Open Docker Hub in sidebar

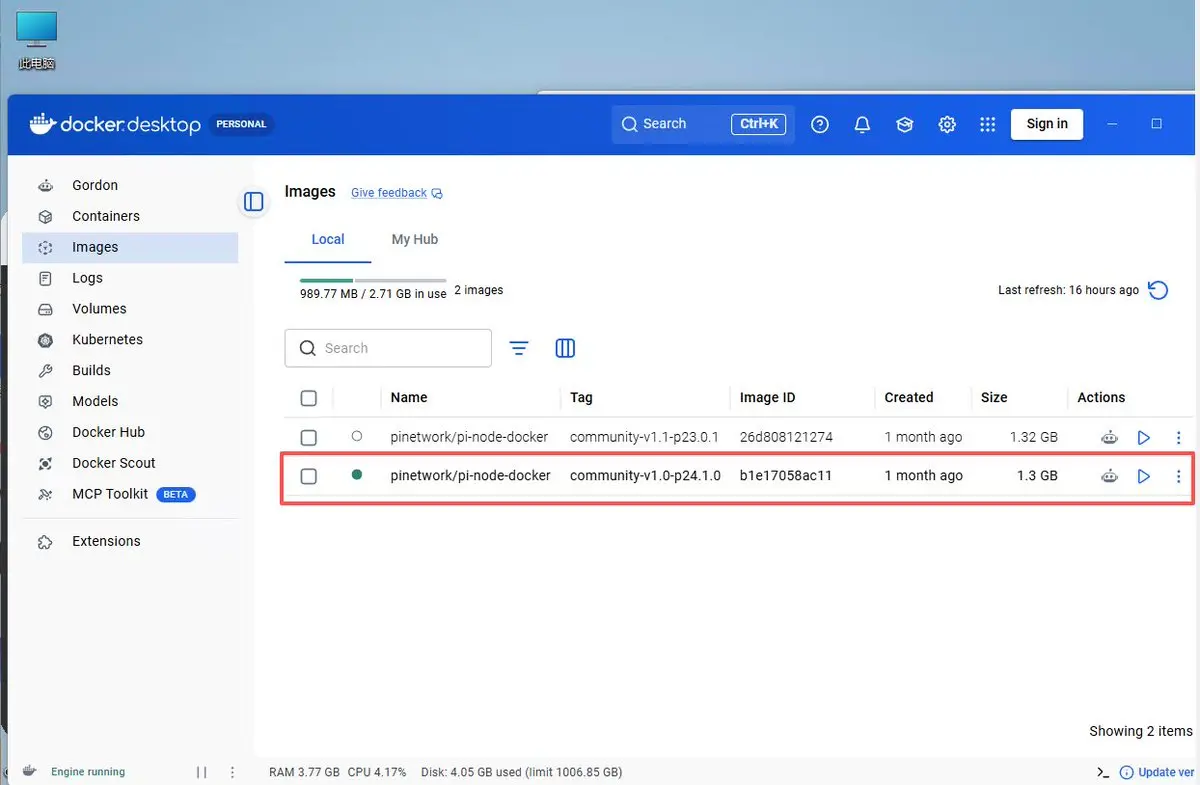click(130, 432)
